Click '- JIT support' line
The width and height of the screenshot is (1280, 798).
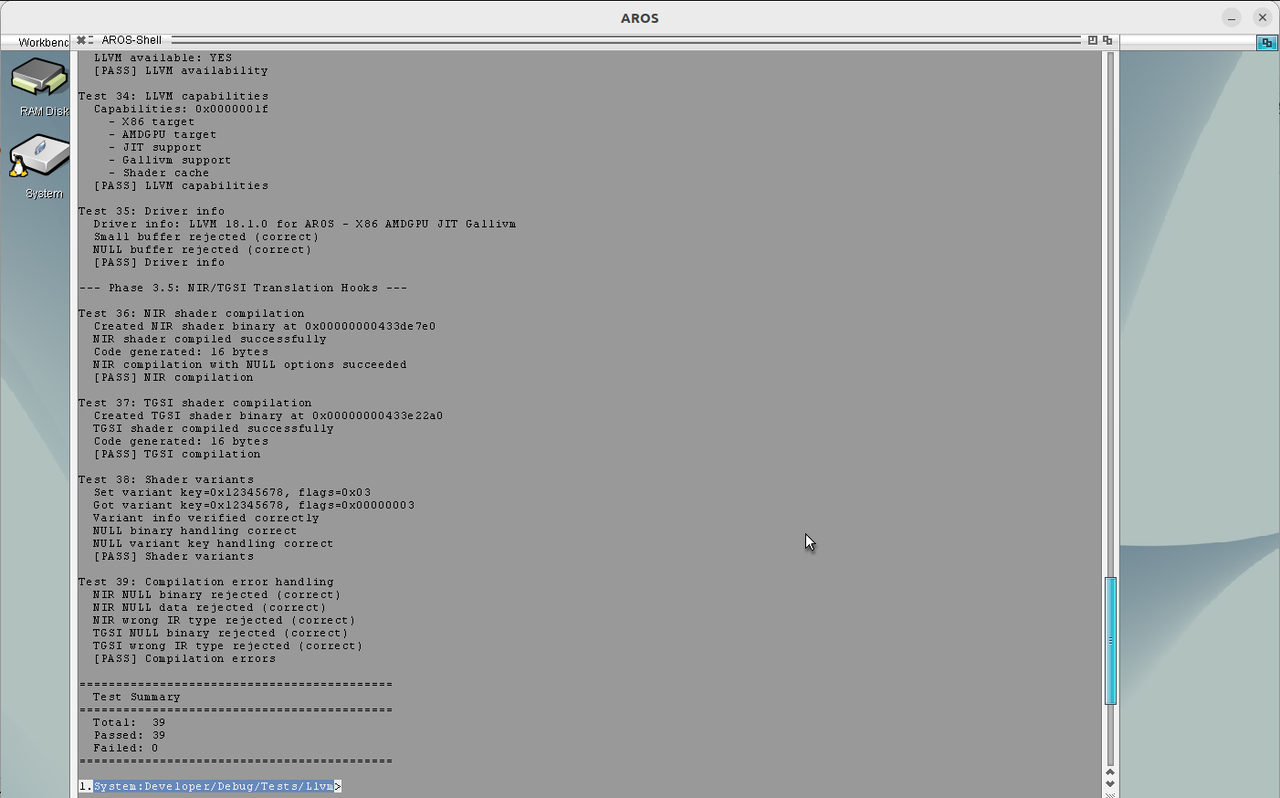[155, 148]
